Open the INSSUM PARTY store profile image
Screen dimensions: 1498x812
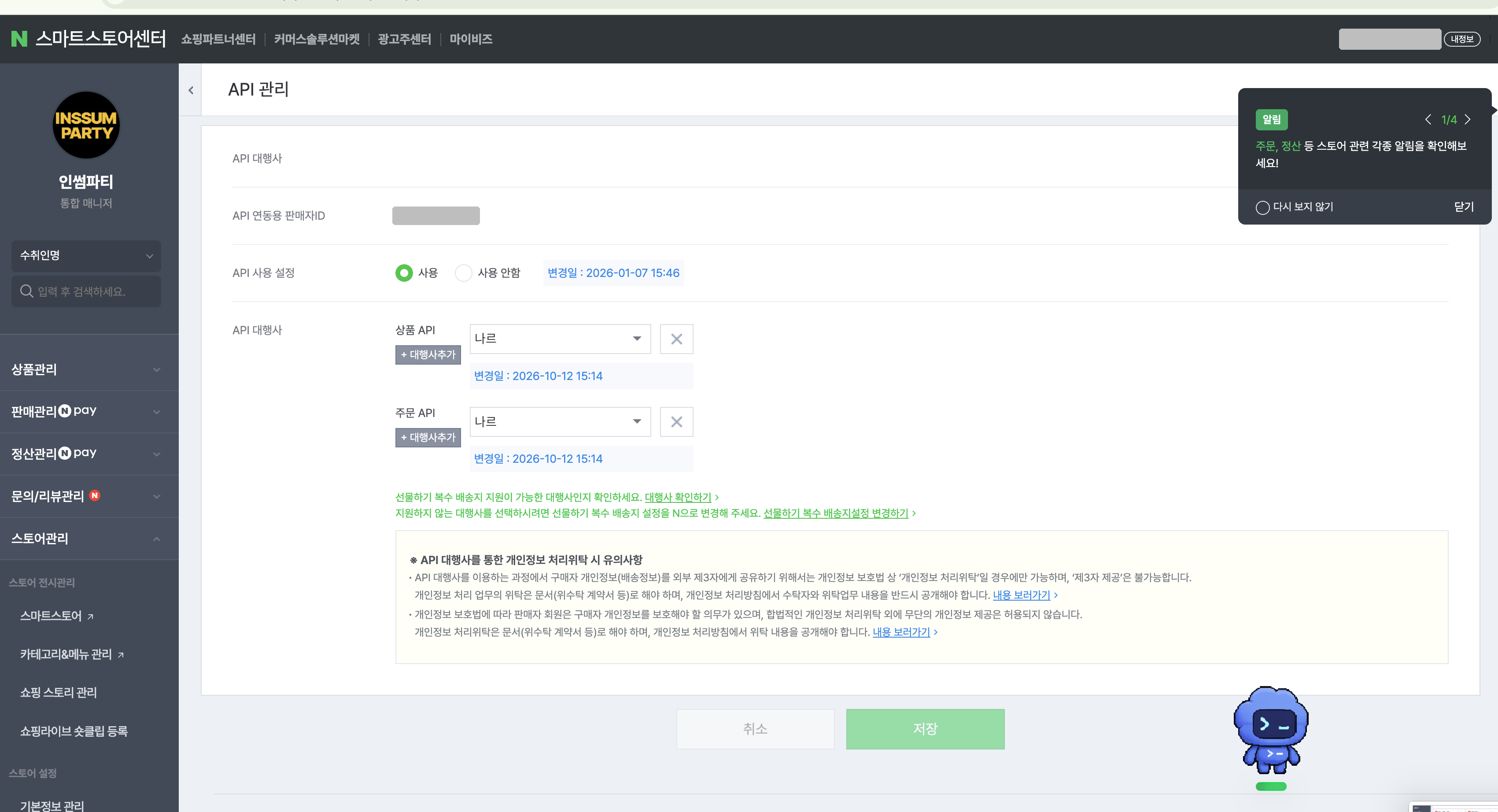pyautogui.click(x=86, y=125)
